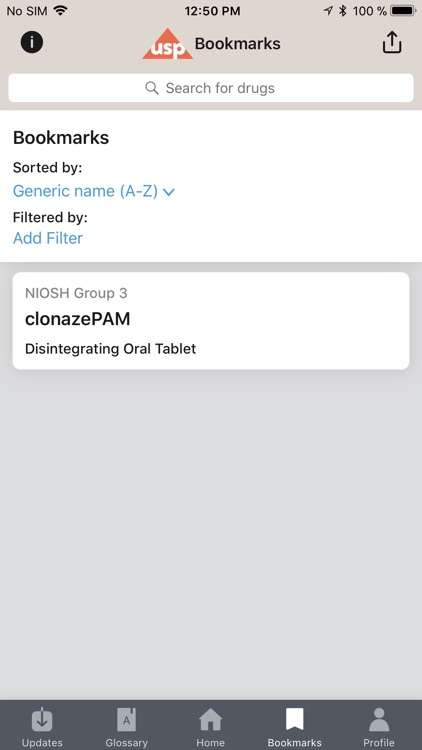Switch to the Glossary tab label
The image size is (422, 750).
[127, 743]
